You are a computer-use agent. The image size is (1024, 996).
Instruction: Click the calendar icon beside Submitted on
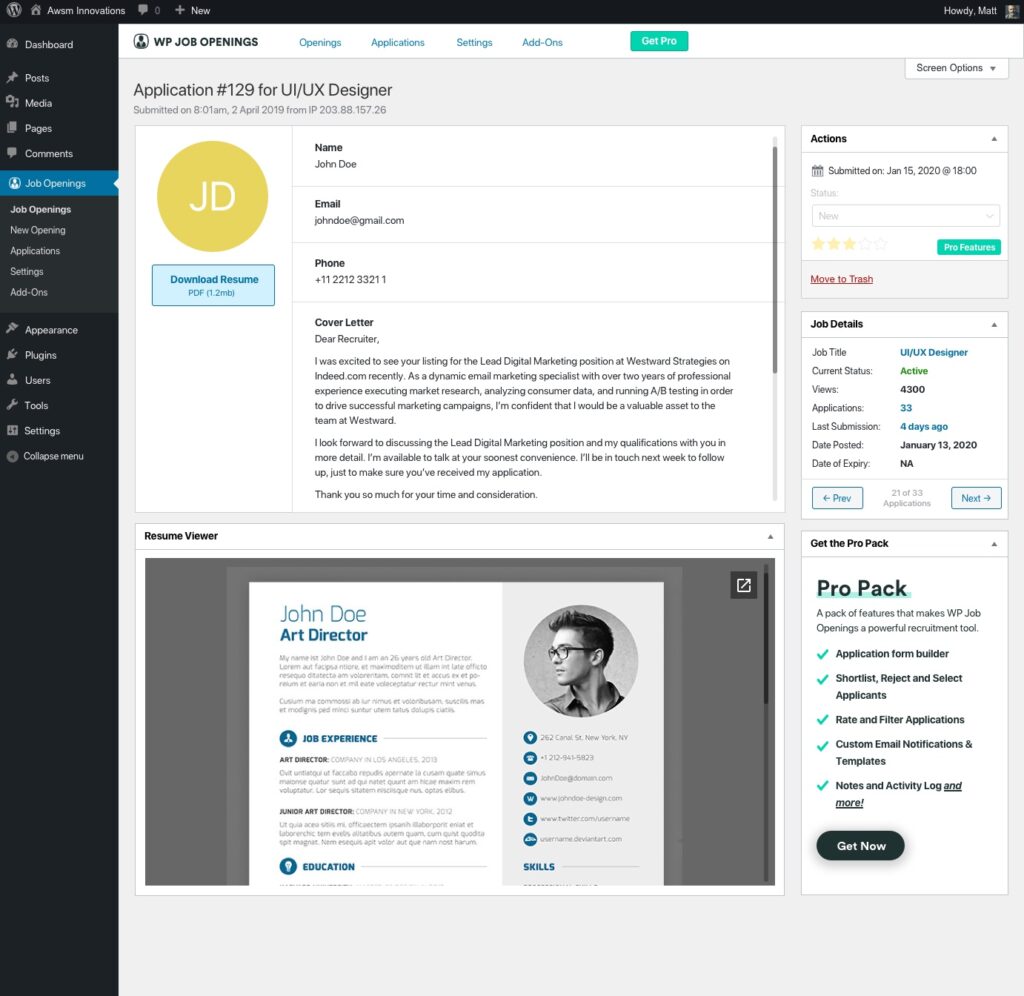[x=817, y=171]
